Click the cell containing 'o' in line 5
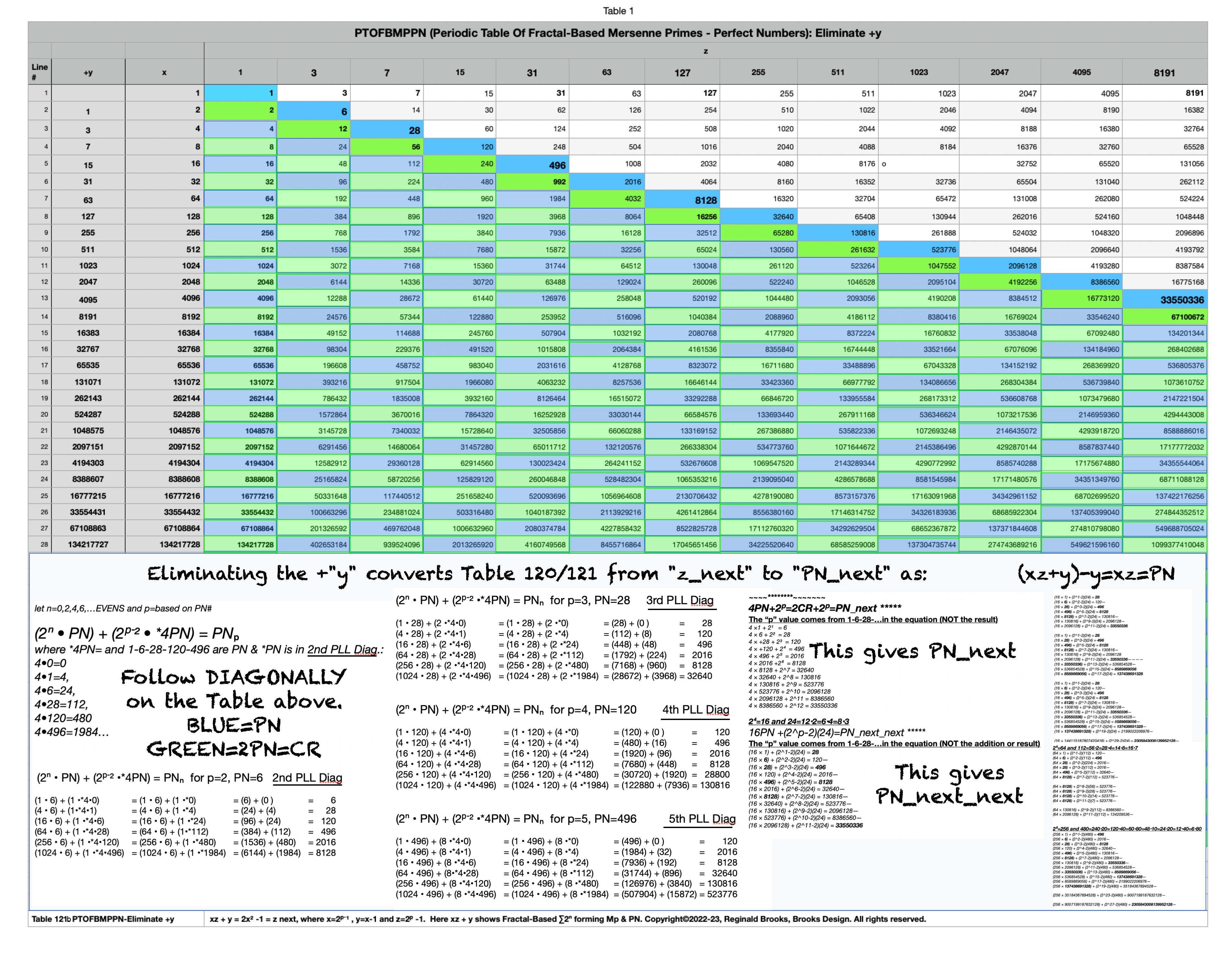 [x=918, y=164]
